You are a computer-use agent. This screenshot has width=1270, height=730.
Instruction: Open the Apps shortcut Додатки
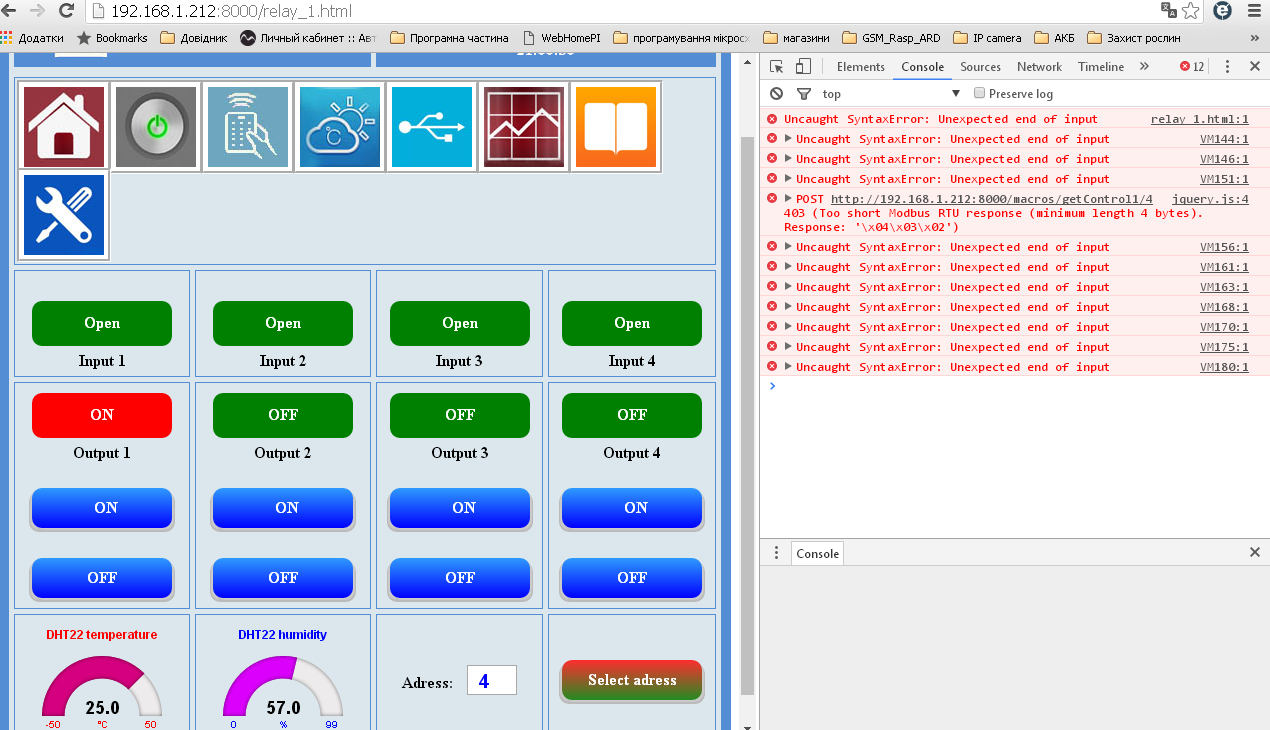tap(33, 38)
